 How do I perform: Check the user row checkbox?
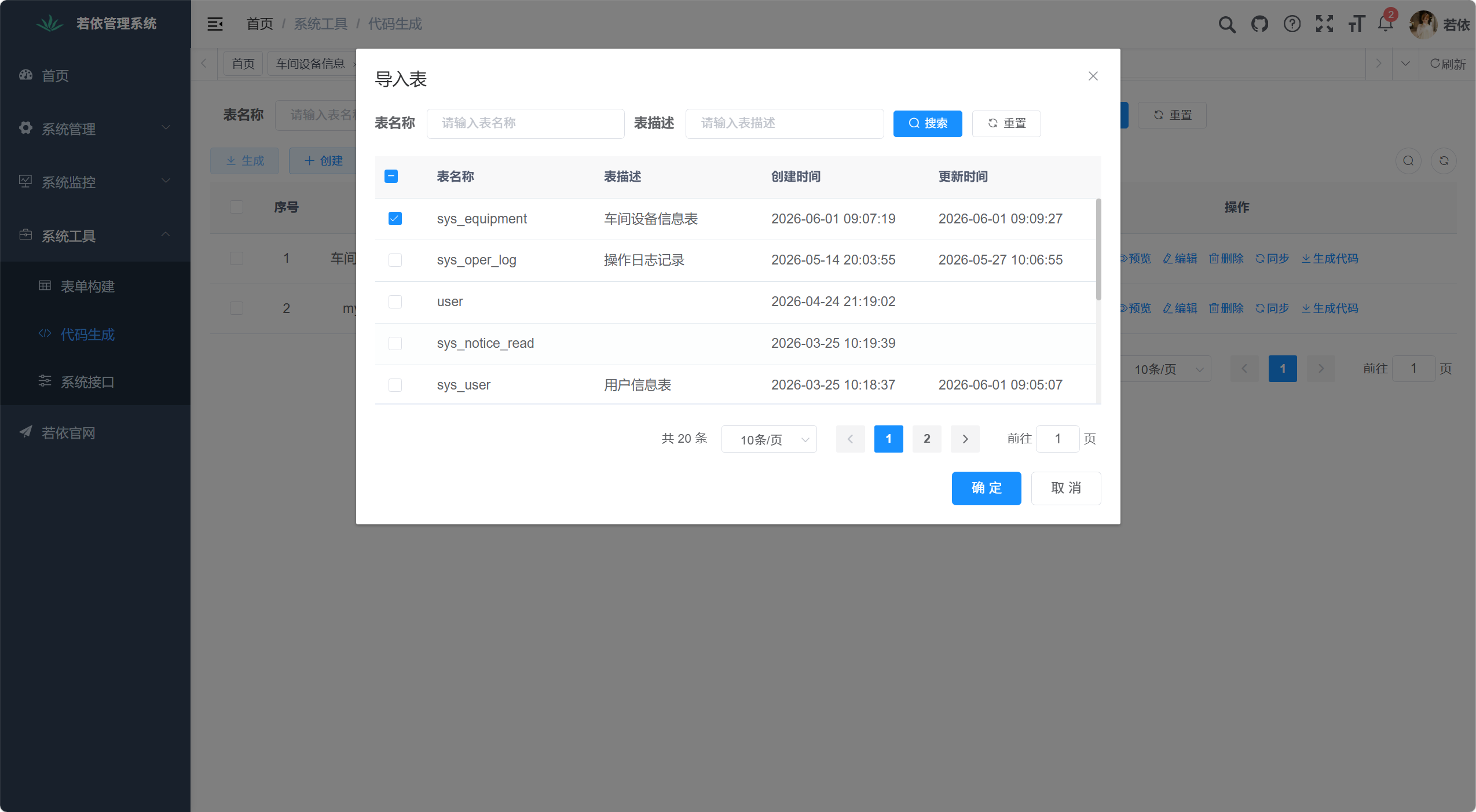click(x=395, y=302)
